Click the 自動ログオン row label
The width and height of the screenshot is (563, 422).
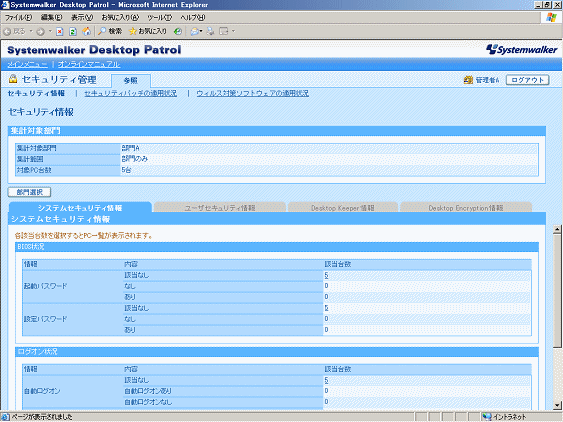(42, 391)
